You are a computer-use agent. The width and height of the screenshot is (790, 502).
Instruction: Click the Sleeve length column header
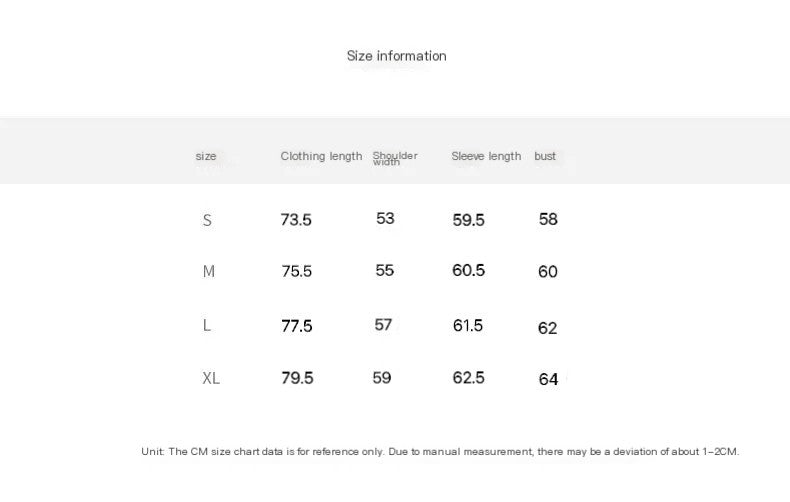[x=486, y=156]
